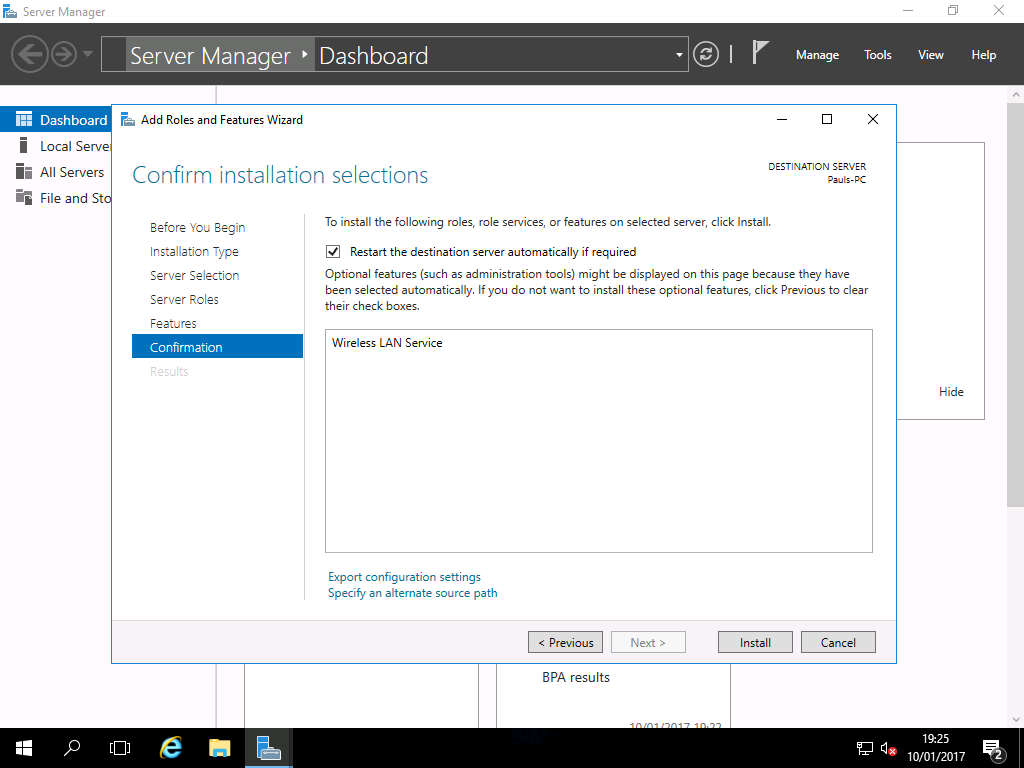Go to Installation Type step
The width and height of the screenshot is (1024, 768).
194,251
